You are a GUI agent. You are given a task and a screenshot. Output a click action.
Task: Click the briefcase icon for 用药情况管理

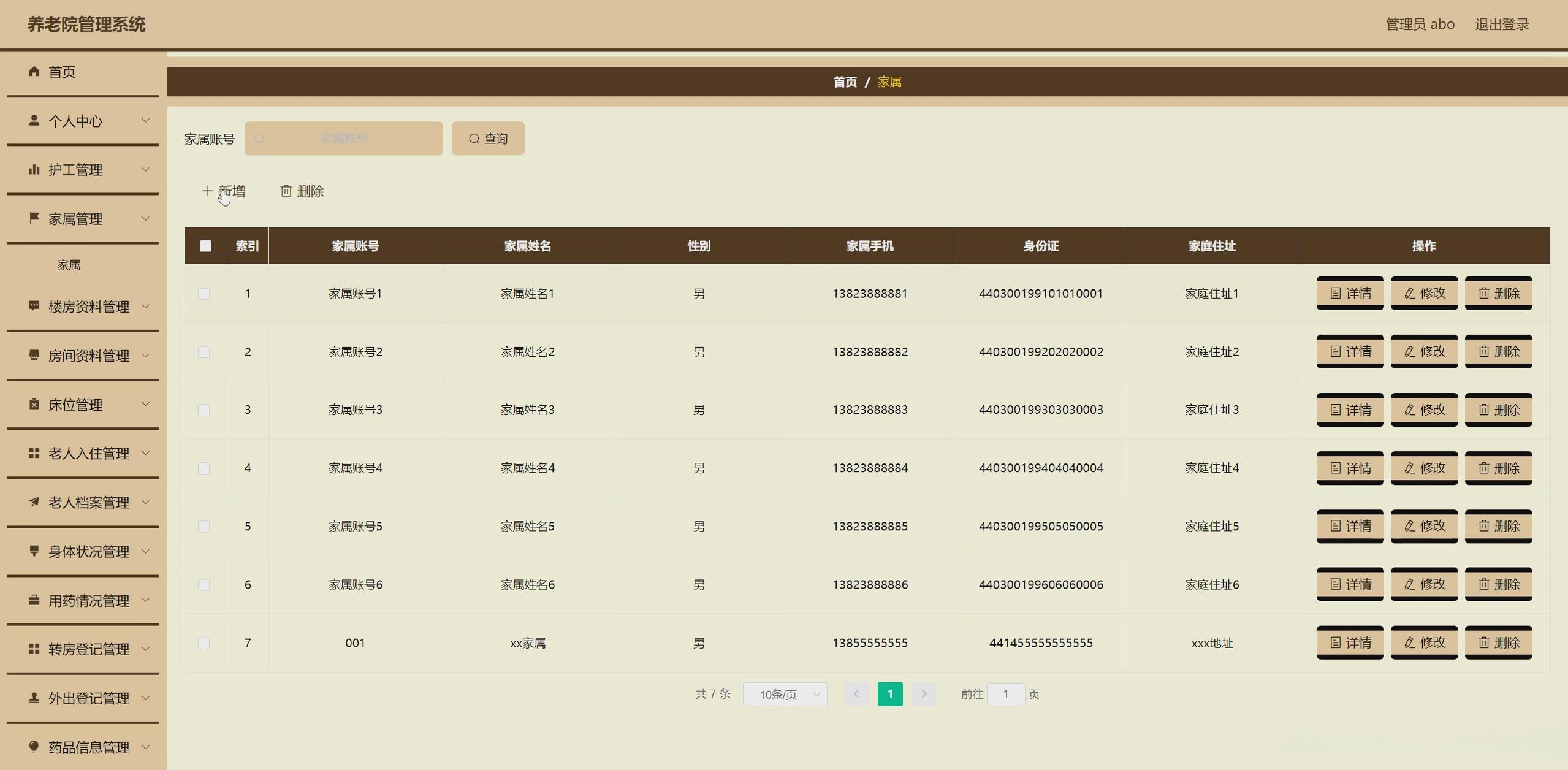pos(34,600)
